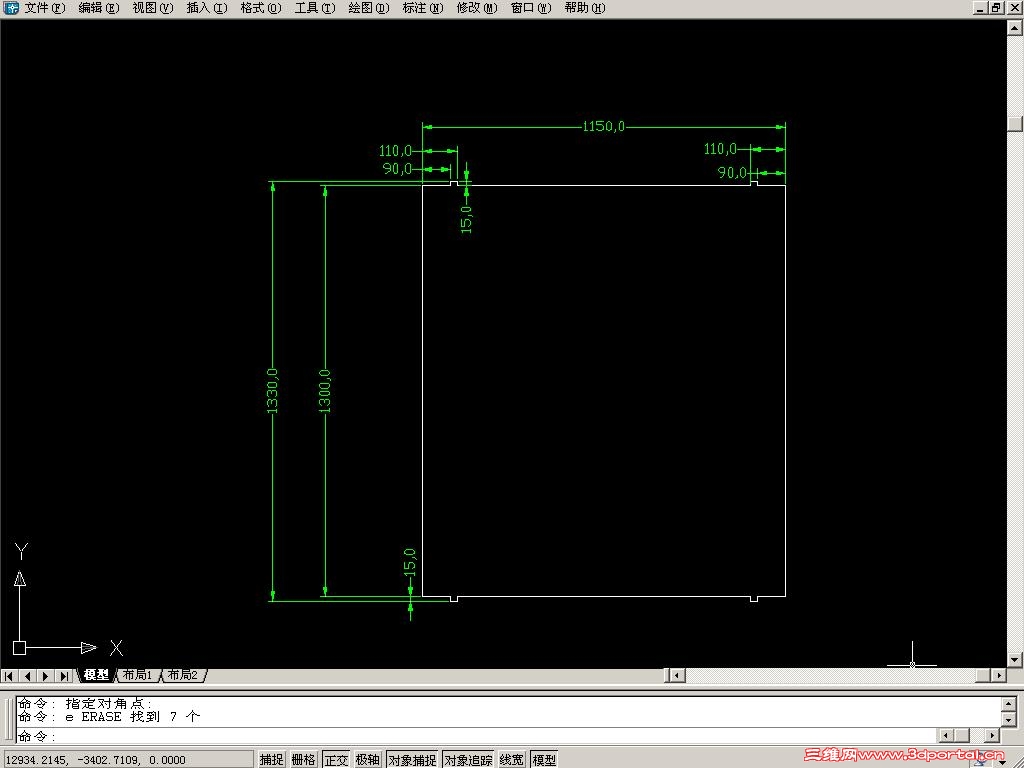Close the drawing document window
The height and width of the screenshot is (768, 1024).
1014,8
